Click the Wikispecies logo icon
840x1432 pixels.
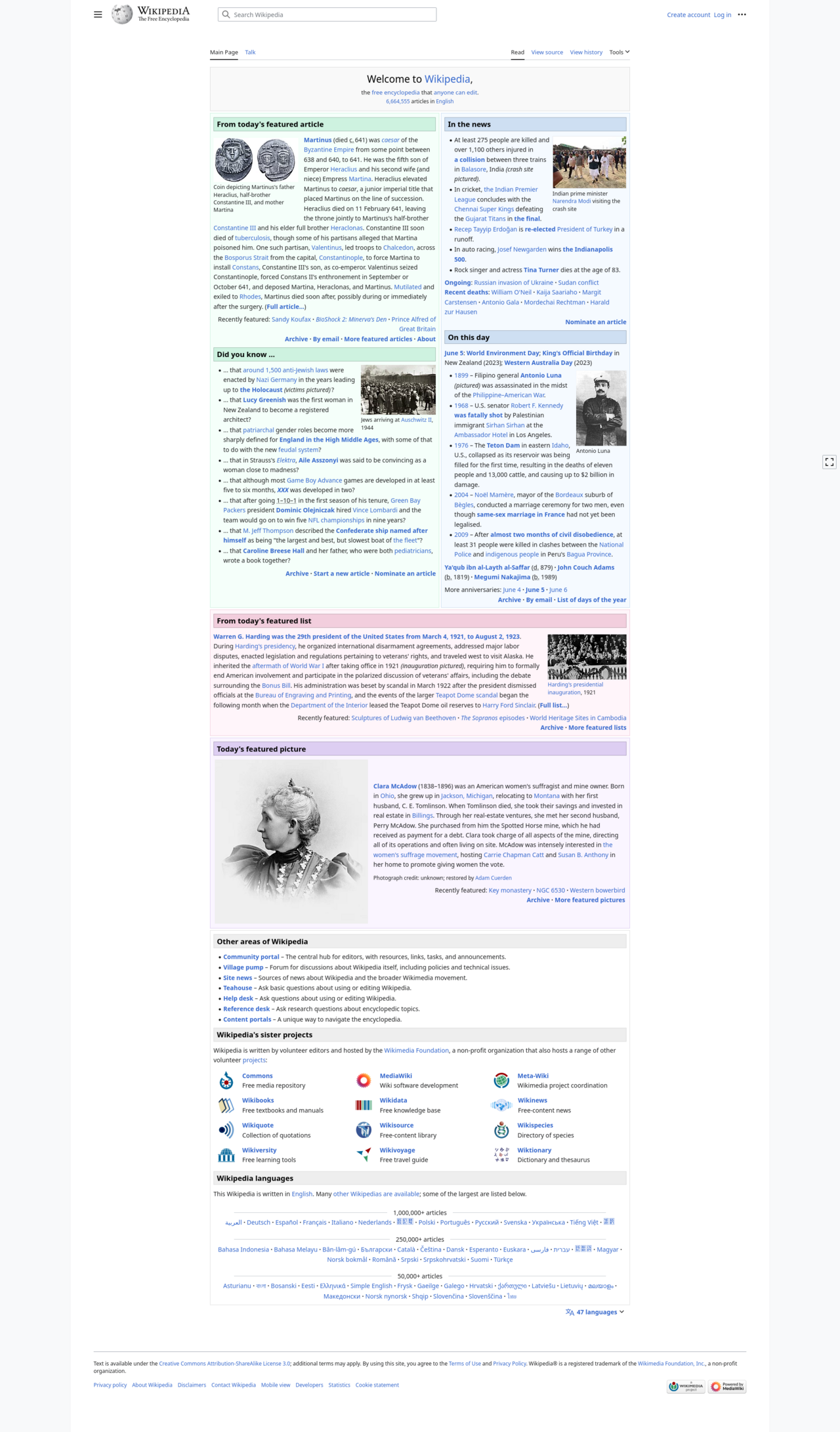501,1129
